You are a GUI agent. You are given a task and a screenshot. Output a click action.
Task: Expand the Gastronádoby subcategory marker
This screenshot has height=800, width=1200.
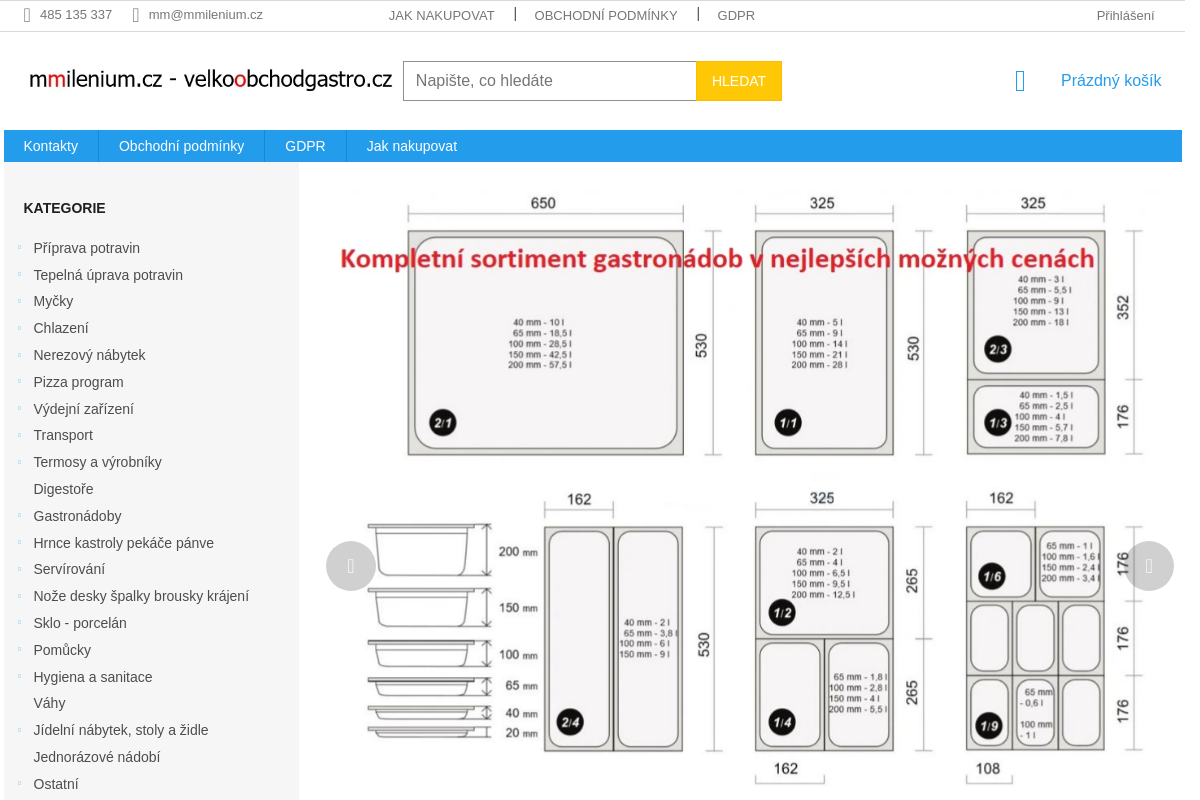pos(20,516)
